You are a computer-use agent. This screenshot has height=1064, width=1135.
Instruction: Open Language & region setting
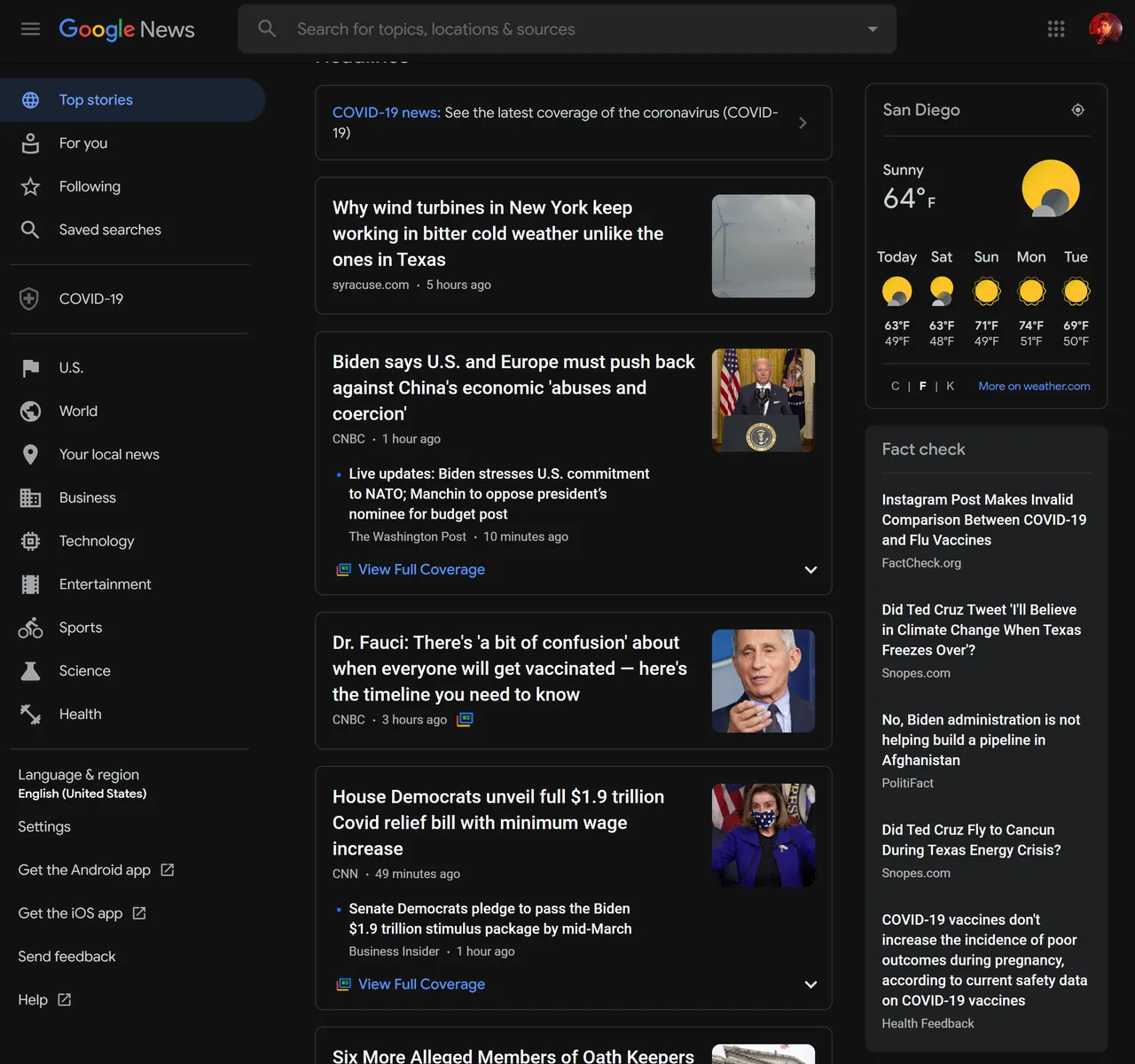(x=82, y=783)
